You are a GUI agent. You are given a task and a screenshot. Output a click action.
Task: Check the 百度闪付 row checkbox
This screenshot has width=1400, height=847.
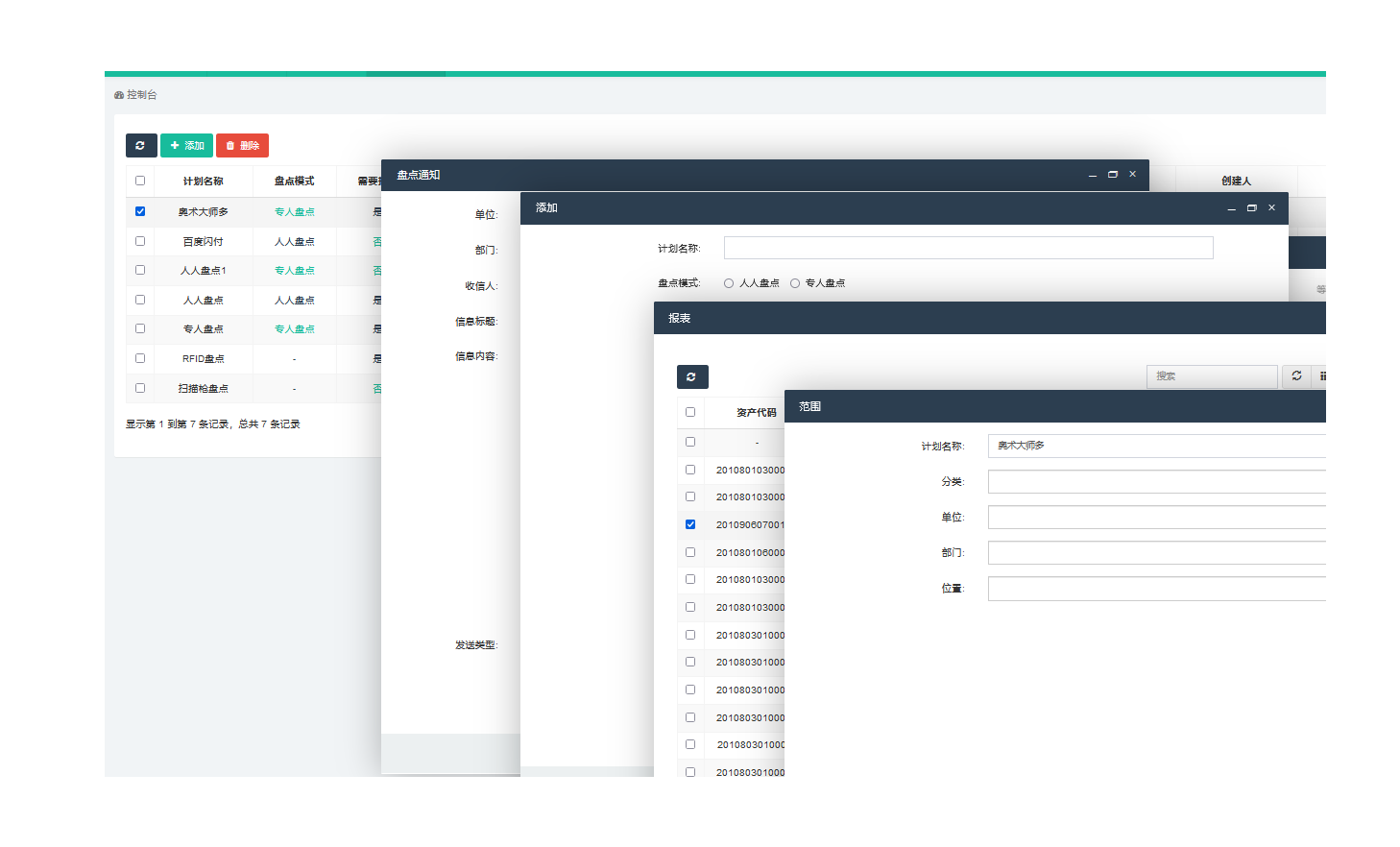(140, 241)
